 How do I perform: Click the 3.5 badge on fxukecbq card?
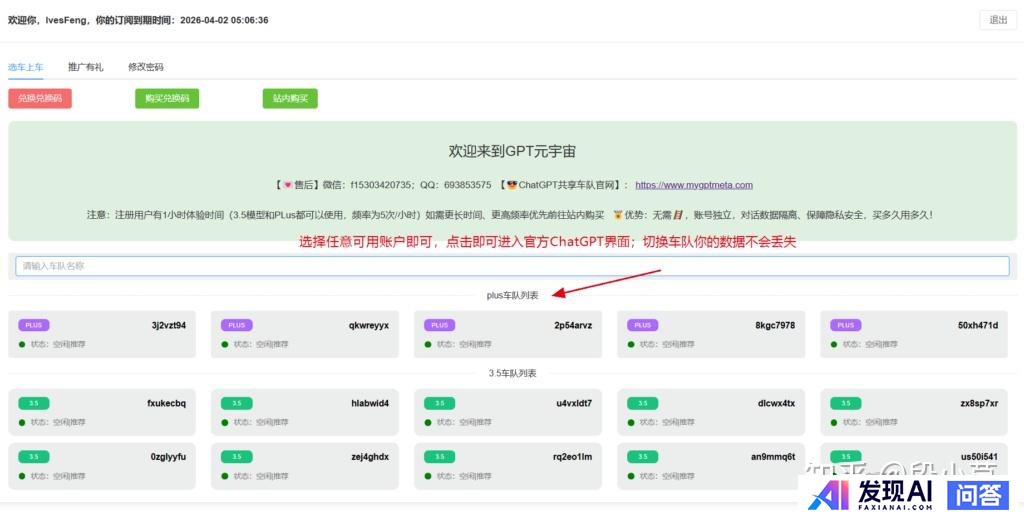click(34, 404)
